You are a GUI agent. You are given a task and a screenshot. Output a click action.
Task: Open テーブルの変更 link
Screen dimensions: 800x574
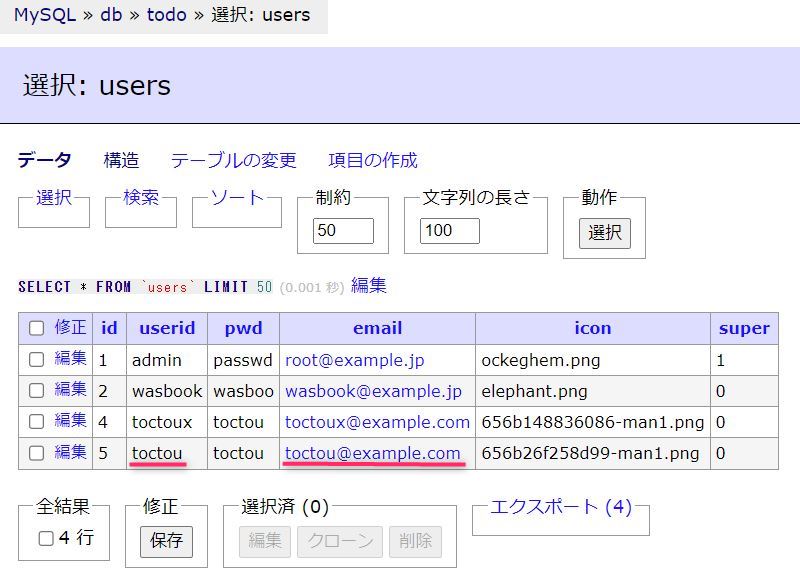coord(233,160)
